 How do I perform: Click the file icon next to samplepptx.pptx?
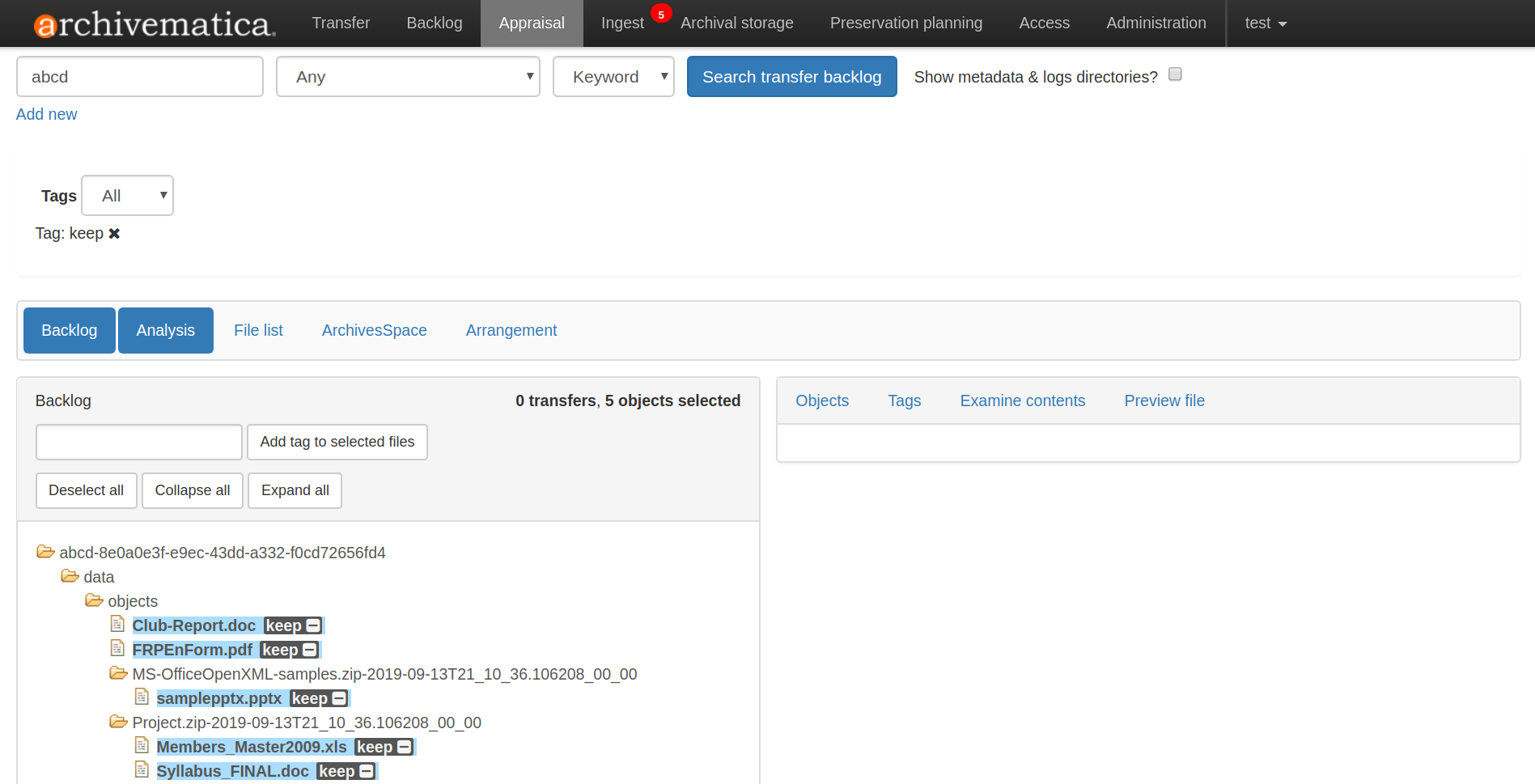point(142,697)
